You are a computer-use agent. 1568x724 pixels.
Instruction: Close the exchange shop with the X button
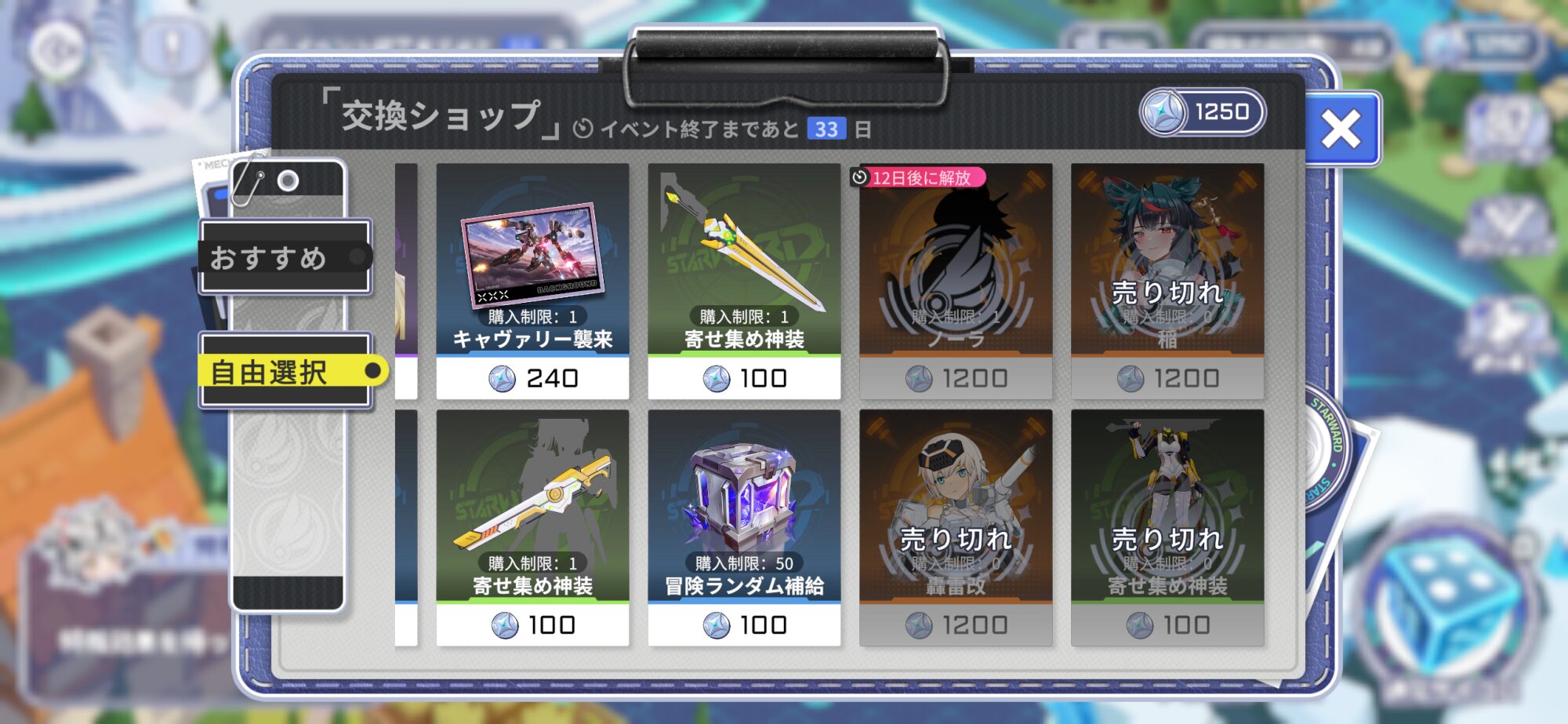[1341, 129]
